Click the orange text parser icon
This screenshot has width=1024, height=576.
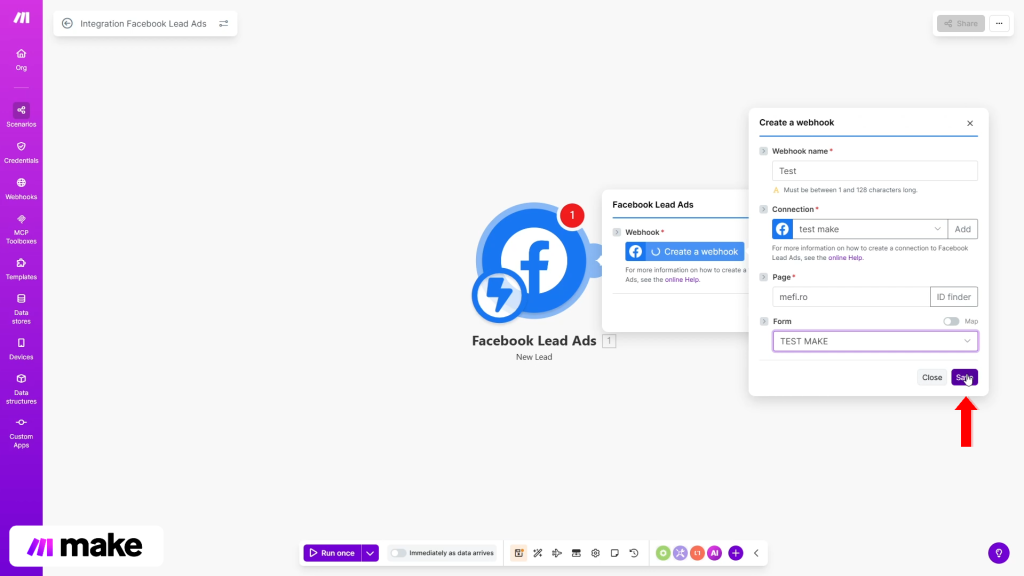697,553
